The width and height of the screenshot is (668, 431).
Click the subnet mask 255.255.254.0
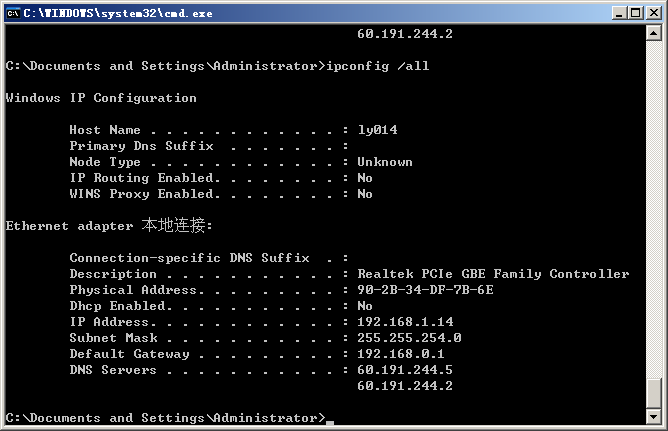(x=409, y=338)
